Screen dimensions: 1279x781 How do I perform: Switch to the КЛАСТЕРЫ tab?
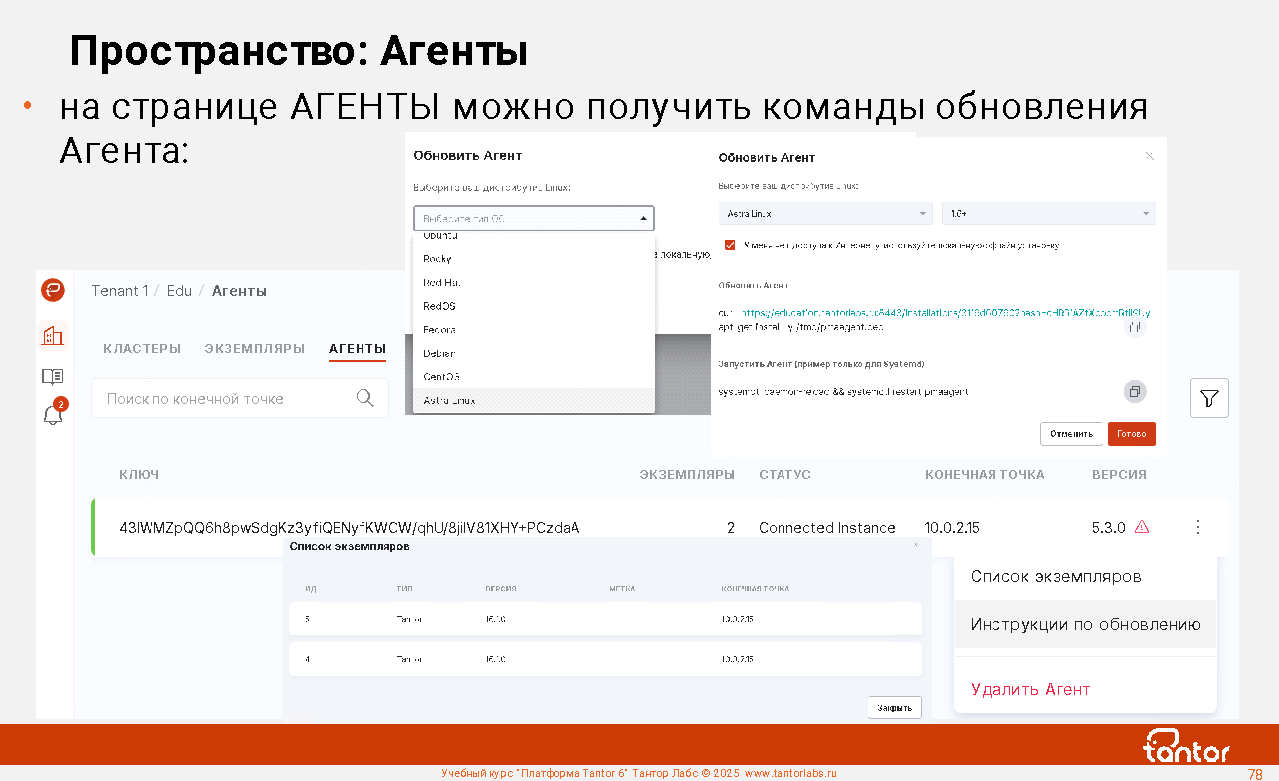(x=142, y=348)
